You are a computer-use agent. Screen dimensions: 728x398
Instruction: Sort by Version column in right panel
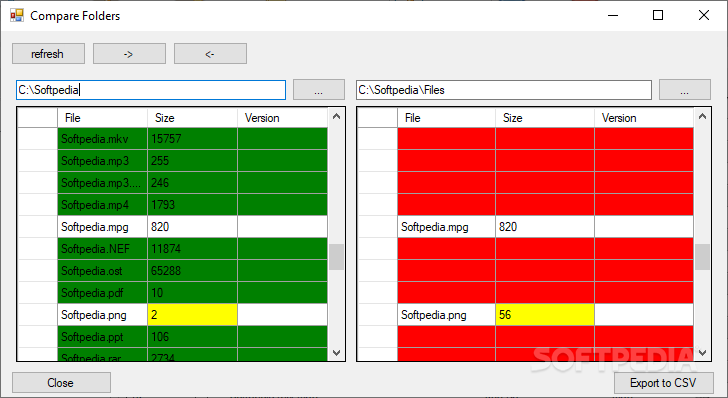pos(644,118)
